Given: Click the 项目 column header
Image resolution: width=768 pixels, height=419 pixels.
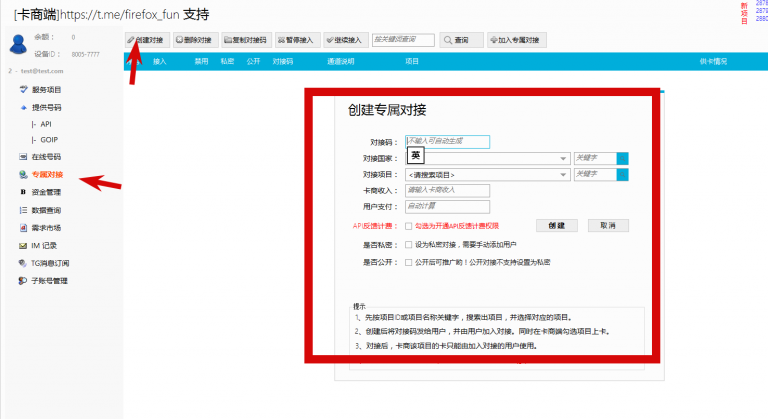Looking at the screenshot, I should coord(412,61).
